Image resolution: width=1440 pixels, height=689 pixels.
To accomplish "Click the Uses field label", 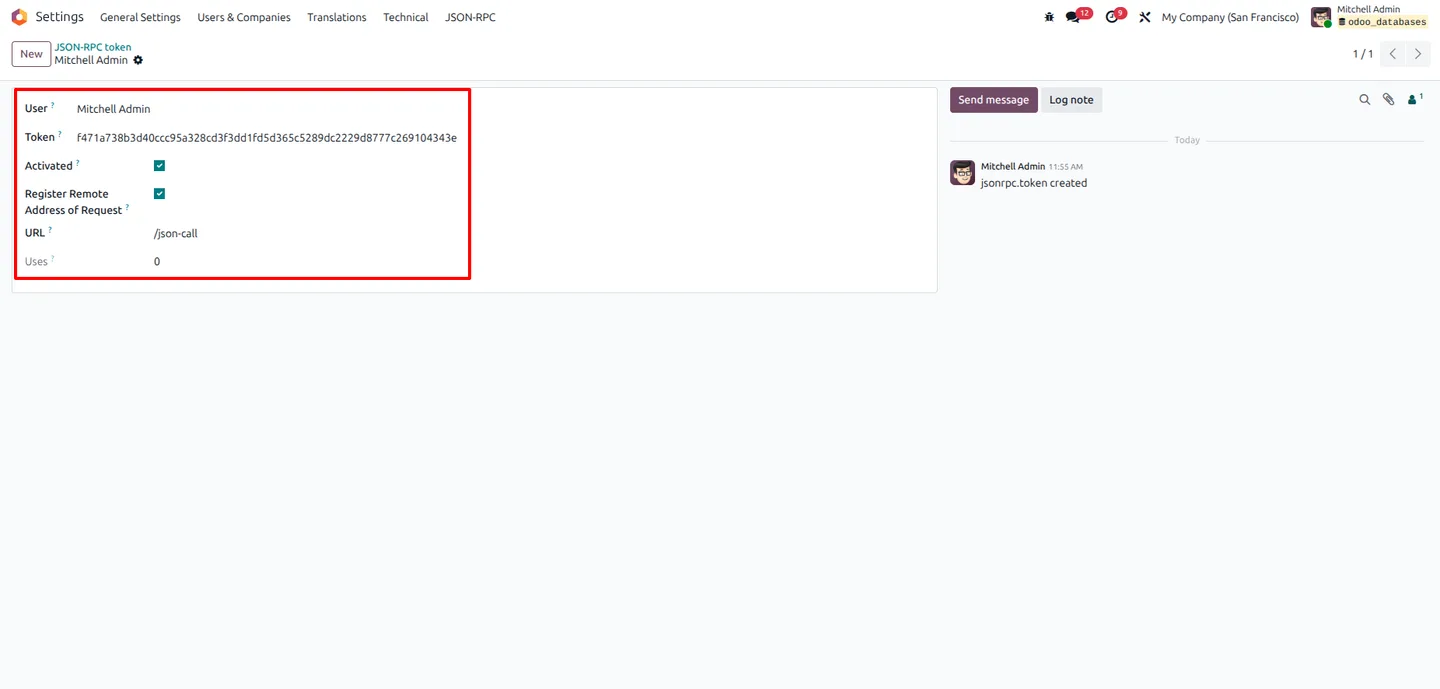I will click(x=36, y=262).
